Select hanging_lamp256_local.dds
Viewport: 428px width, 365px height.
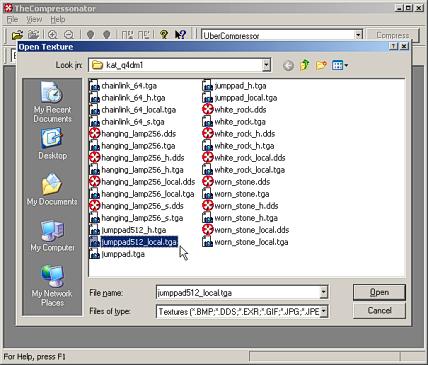148,182
